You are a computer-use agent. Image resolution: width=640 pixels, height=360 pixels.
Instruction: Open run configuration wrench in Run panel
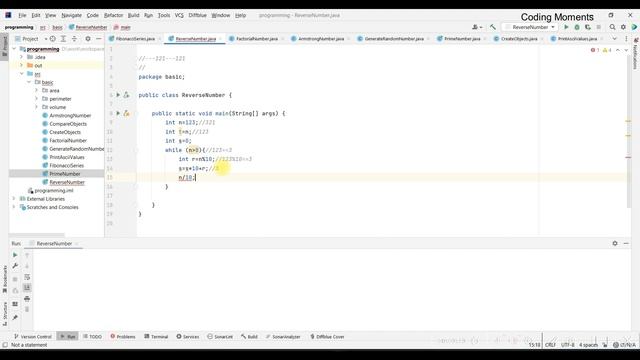tap(15, 266)
